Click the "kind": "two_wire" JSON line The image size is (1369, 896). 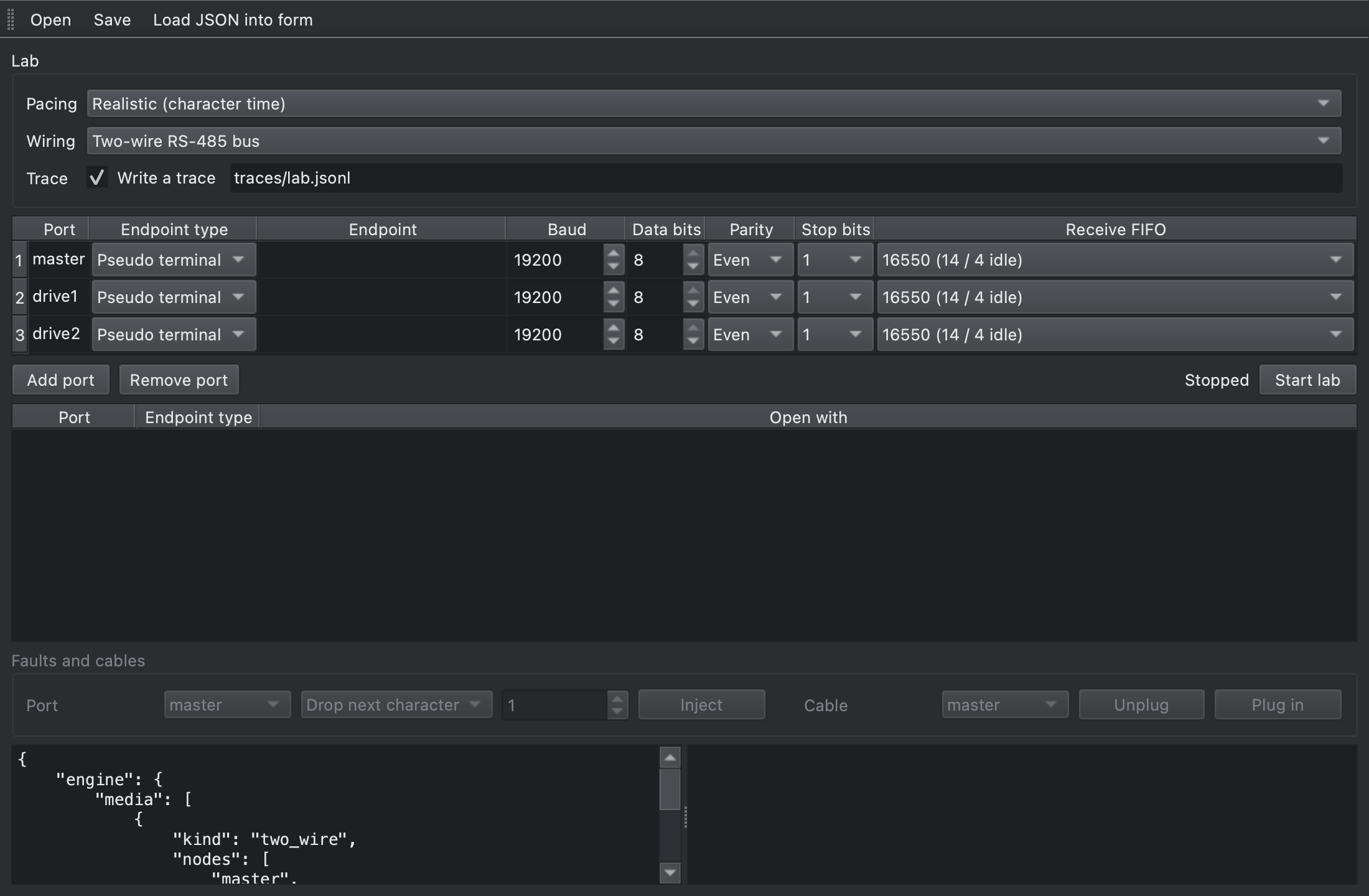point(264,839)
